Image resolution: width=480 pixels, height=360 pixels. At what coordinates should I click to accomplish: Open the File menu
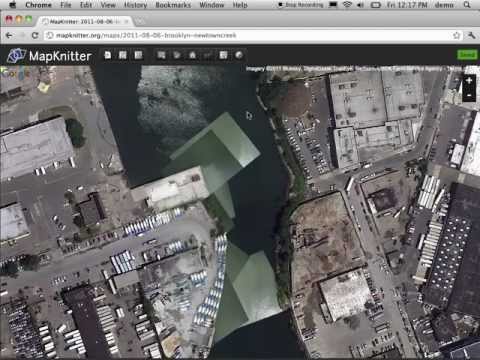tap(66, 5)
